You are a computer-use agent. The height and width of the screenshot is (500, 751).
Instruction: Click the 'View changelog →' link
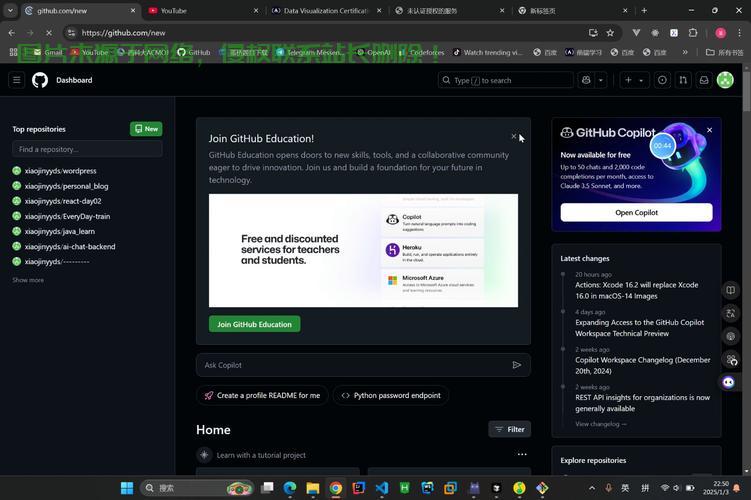tap(601, 424)
